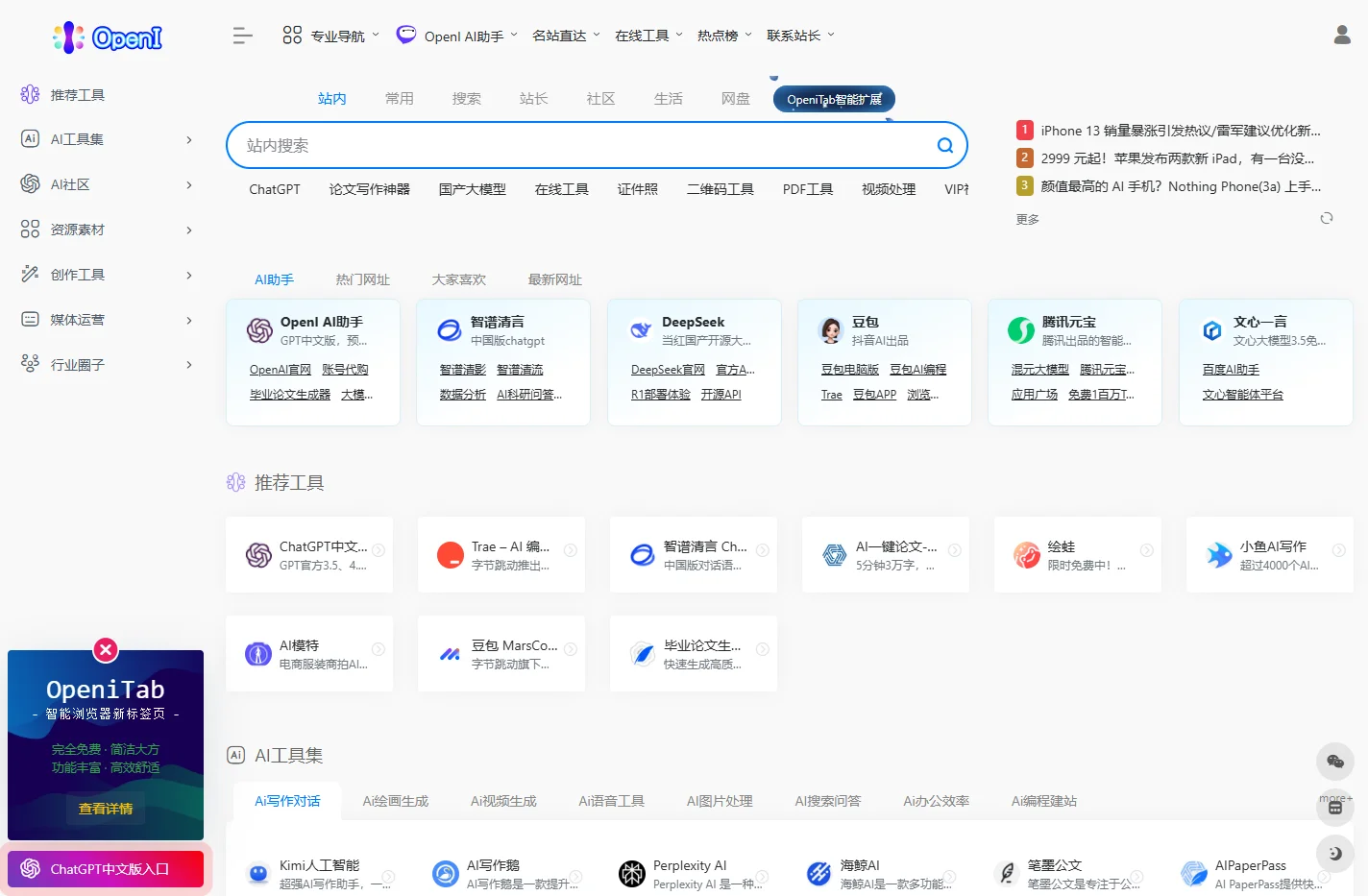
Task: Click the OpenI logo
Action: point(107,37)
